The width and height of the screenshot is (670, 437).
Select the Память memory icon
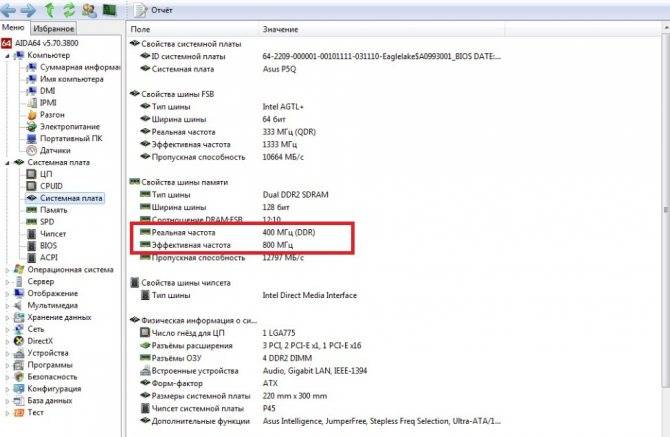tap(31, 210)
